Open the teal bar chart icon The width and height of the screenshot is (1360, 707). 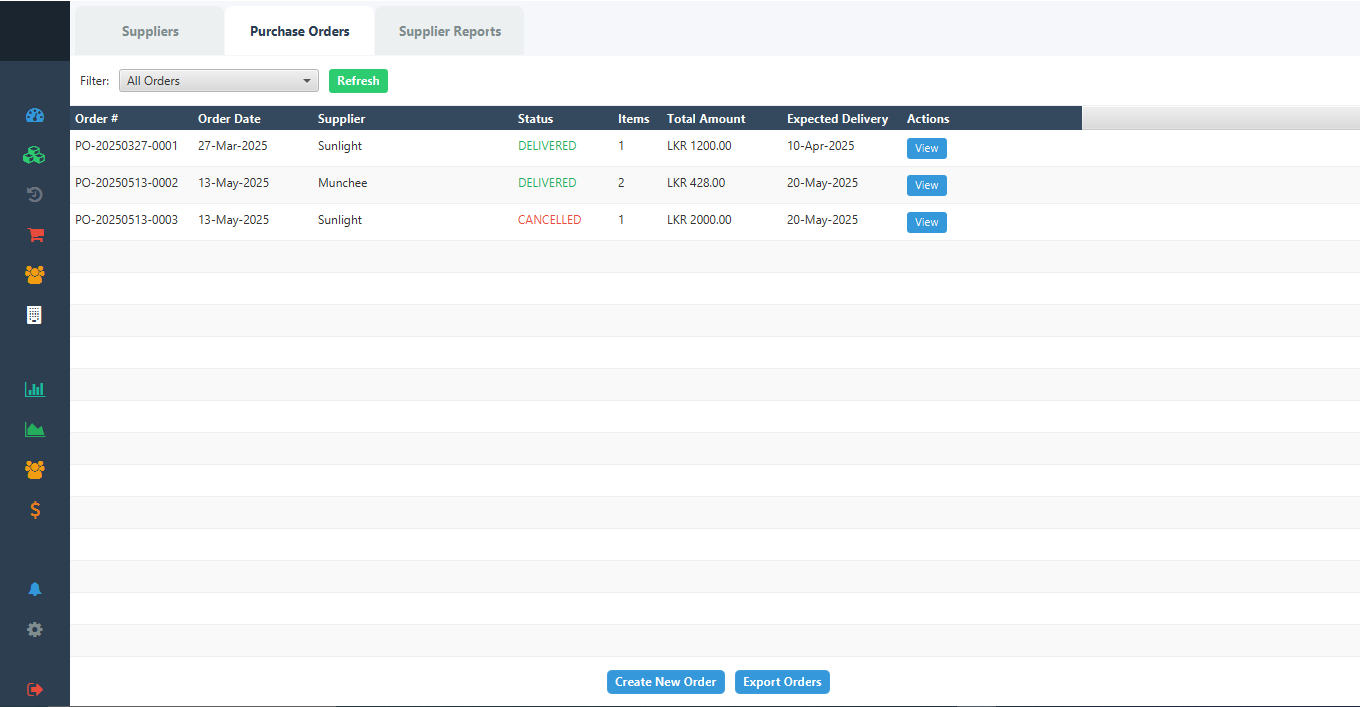35,390
